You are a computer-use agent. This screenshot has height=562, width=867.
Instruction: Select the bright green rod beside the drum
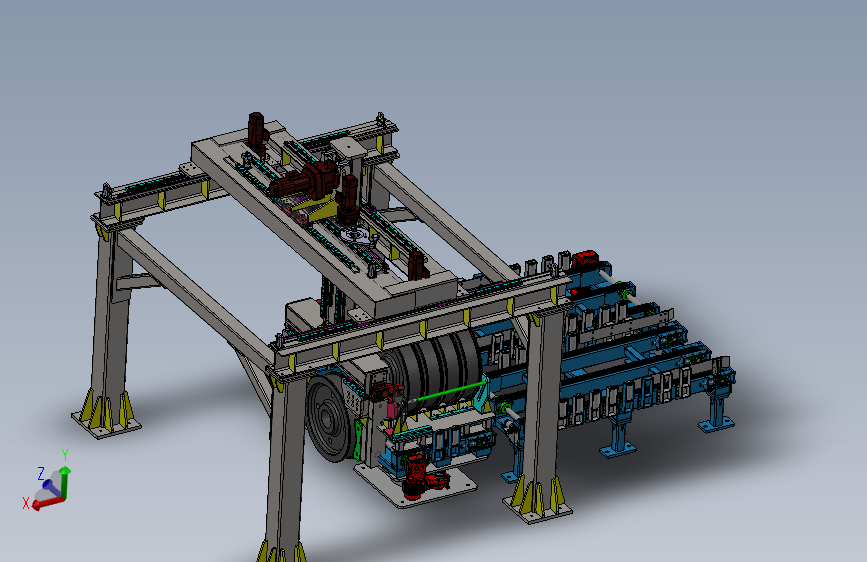[450, 391]
